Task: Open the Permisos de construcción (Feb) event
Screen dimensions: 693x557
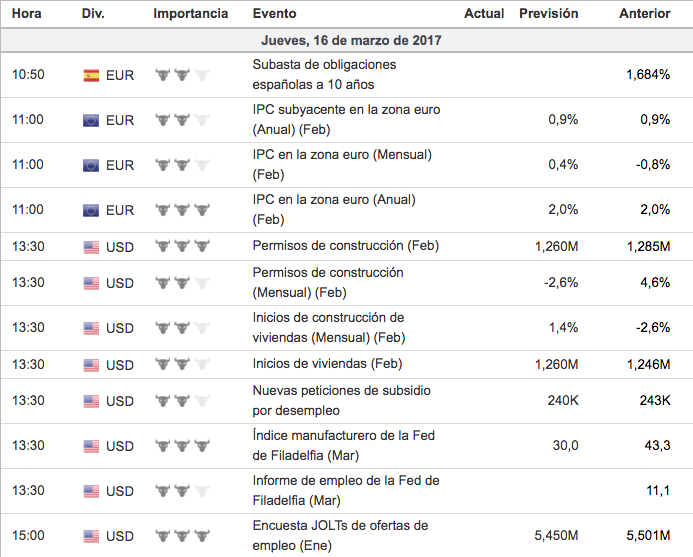Action: [346, 246]
